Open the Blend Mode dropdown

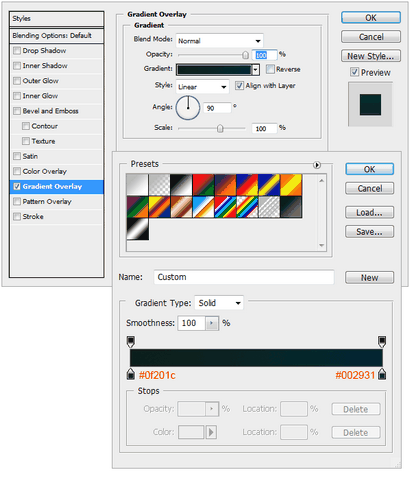(x=220, y=41)
